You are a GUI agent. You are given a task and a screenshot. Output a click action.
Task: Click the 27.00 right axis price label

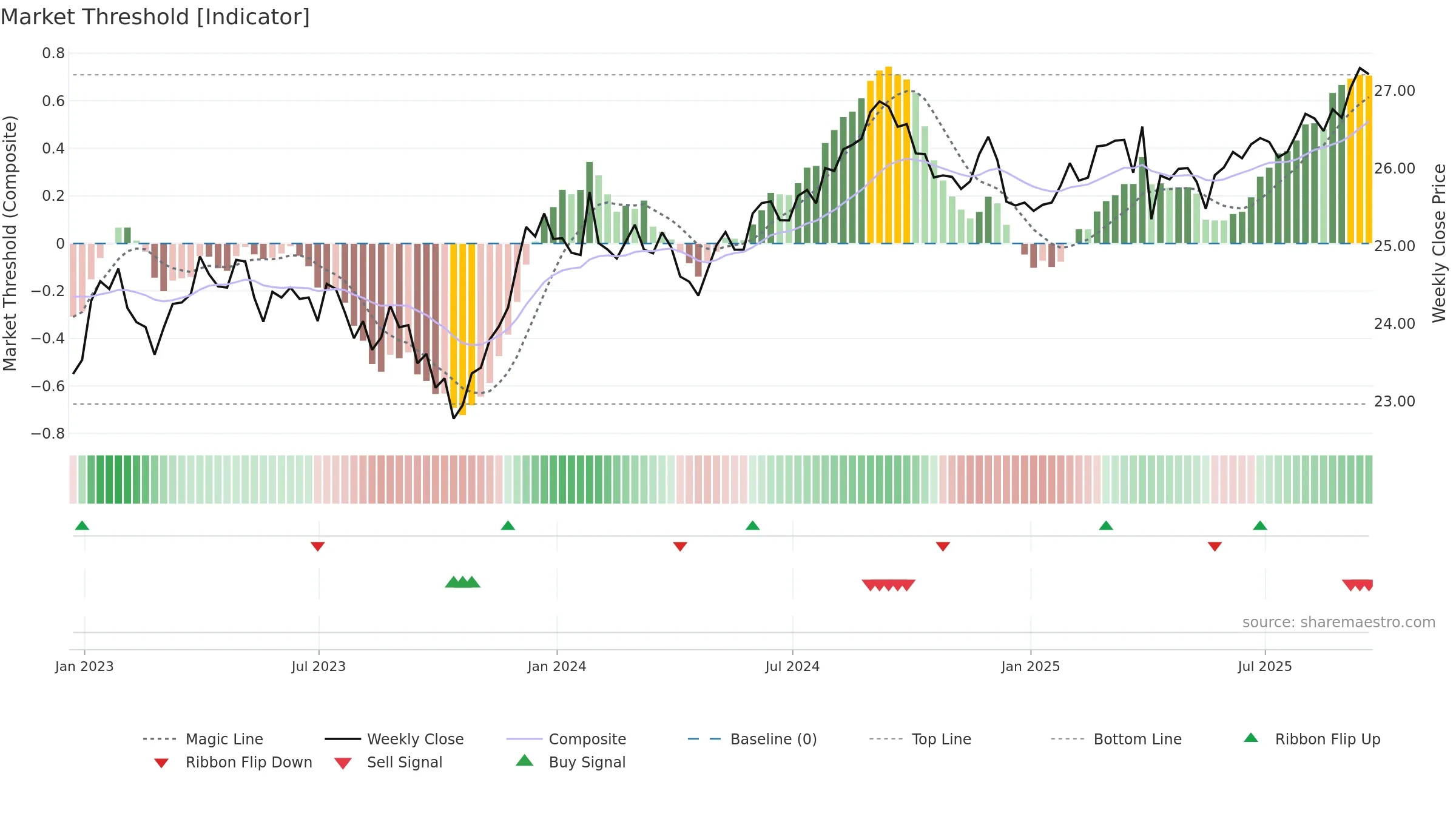tap(1395, 91)
